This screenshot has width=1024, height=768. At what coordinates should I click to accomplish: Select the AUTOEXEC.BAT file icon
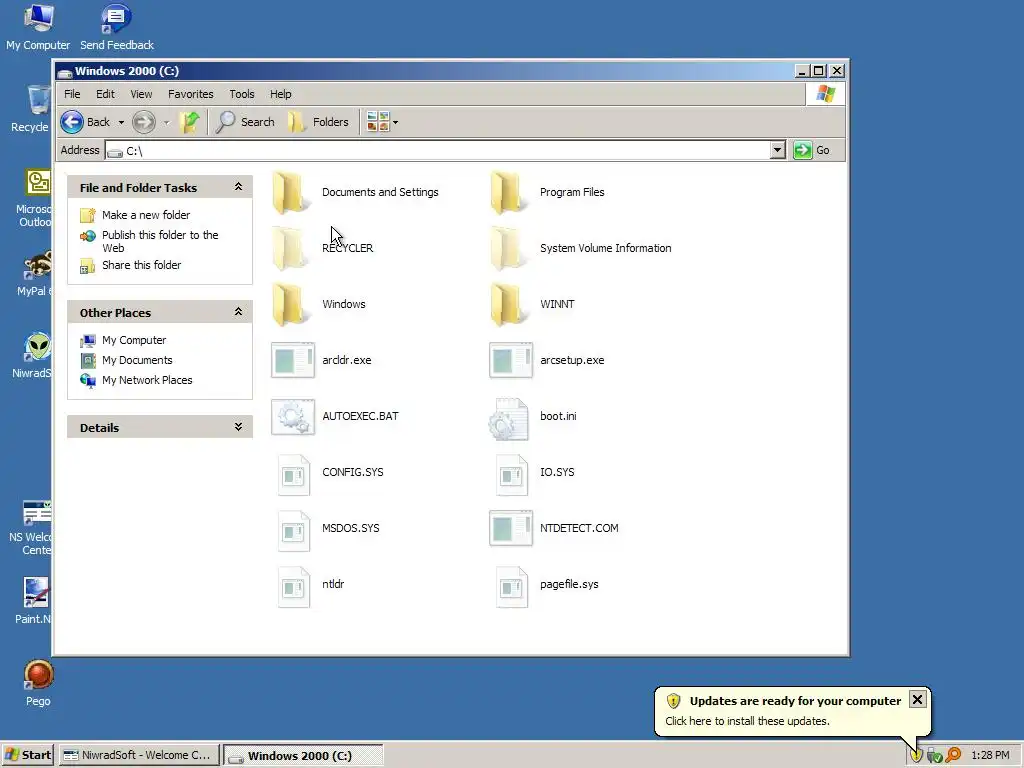pos(293,417)
